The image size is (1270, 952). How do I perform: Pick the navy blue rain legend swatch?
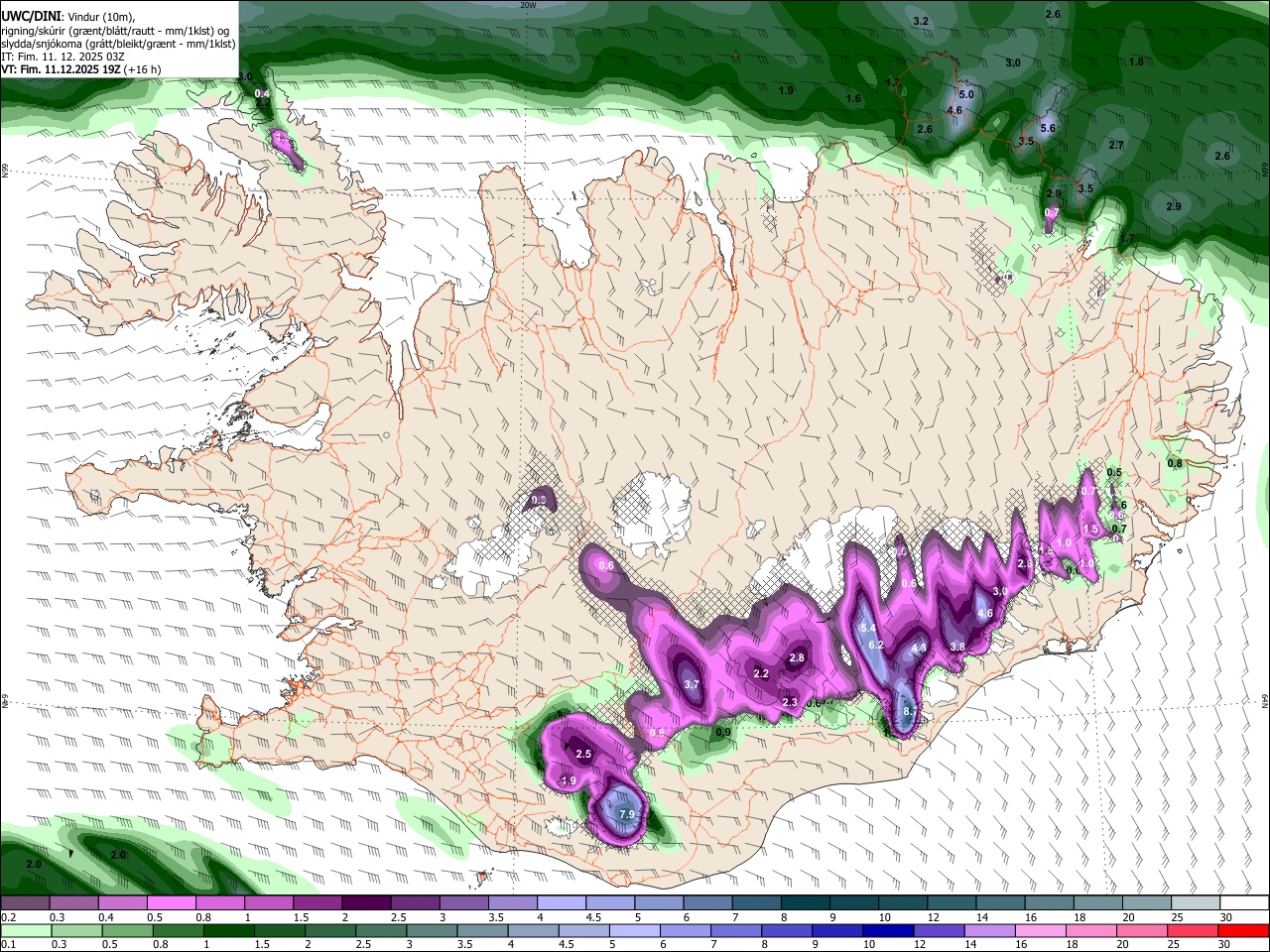[x=888, y=930]
